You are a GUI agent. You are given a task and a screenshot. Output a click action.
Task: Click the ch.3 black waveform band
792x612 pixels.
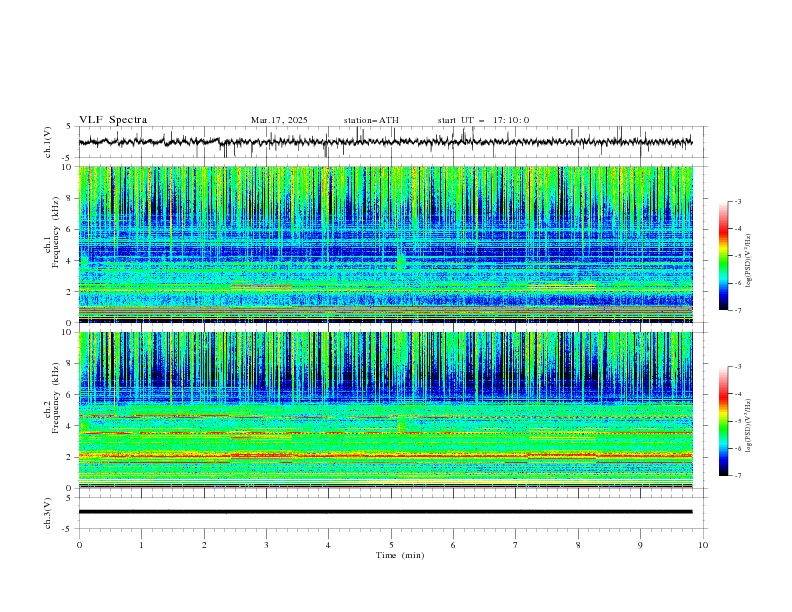(385, 512)
